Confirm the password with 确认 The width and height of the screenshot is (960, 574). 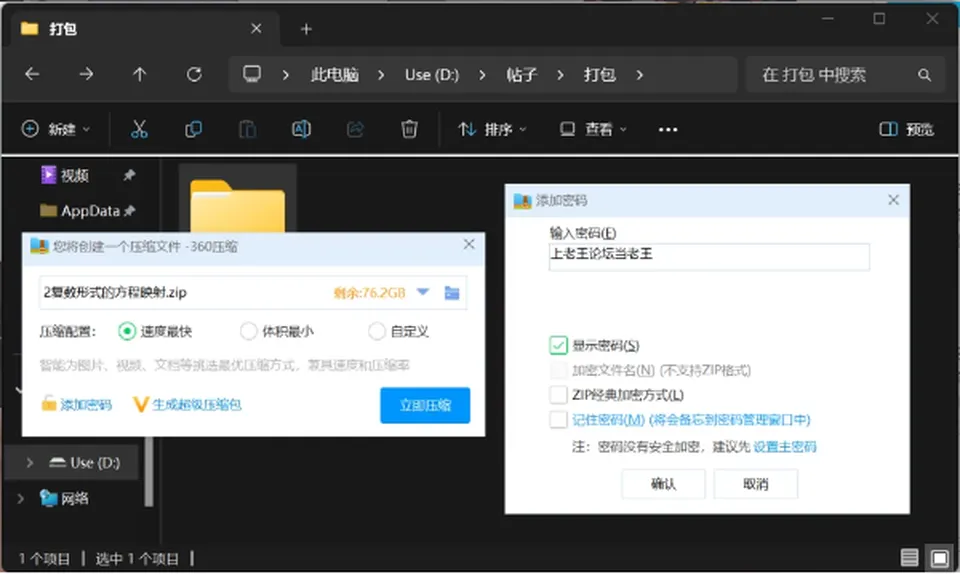pos(663,484)
